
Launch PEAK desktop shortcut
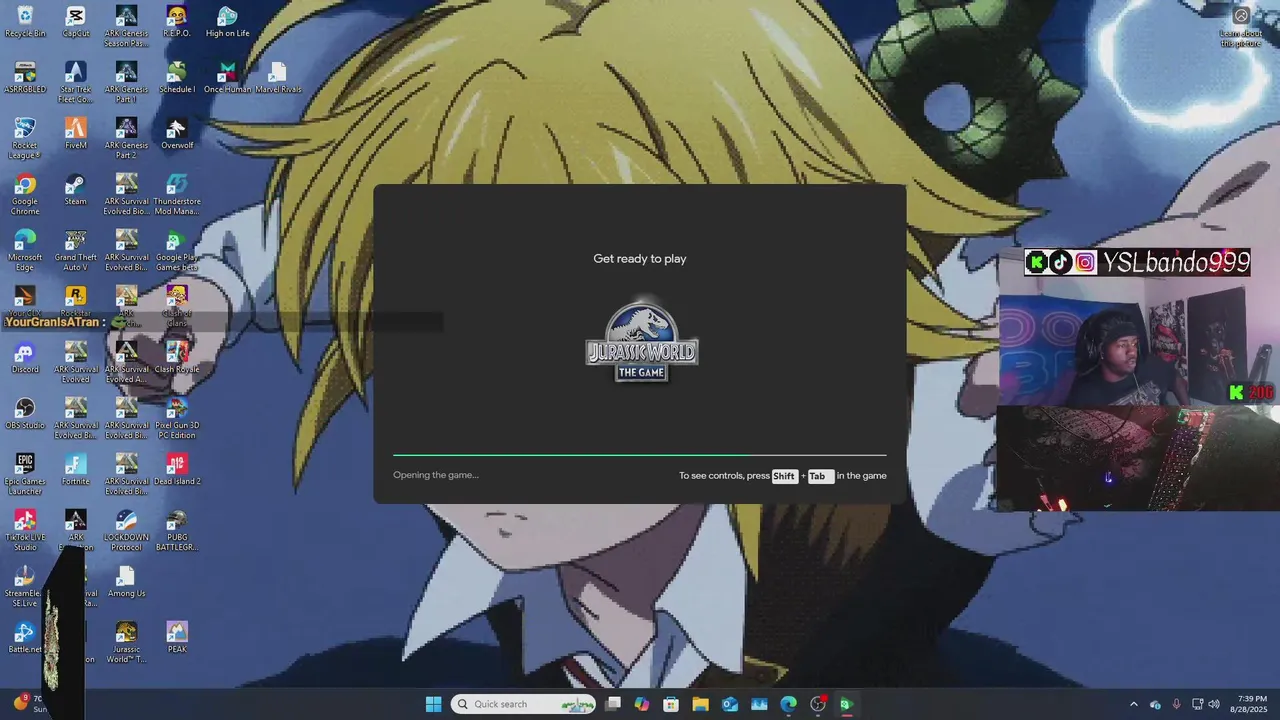point(177,638)
